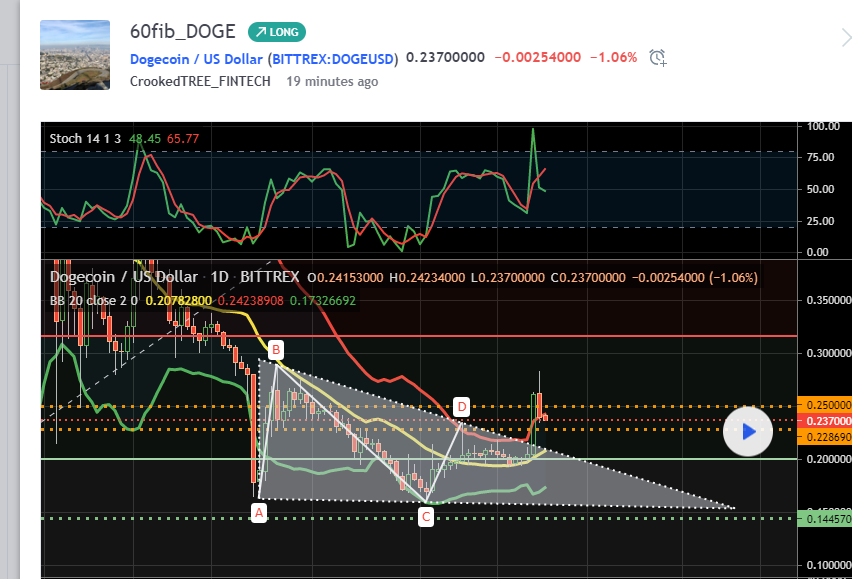Visit the CrookedTREE_FINTECH author profile
This screenshot has width=852, height=579.
(200, 81)
